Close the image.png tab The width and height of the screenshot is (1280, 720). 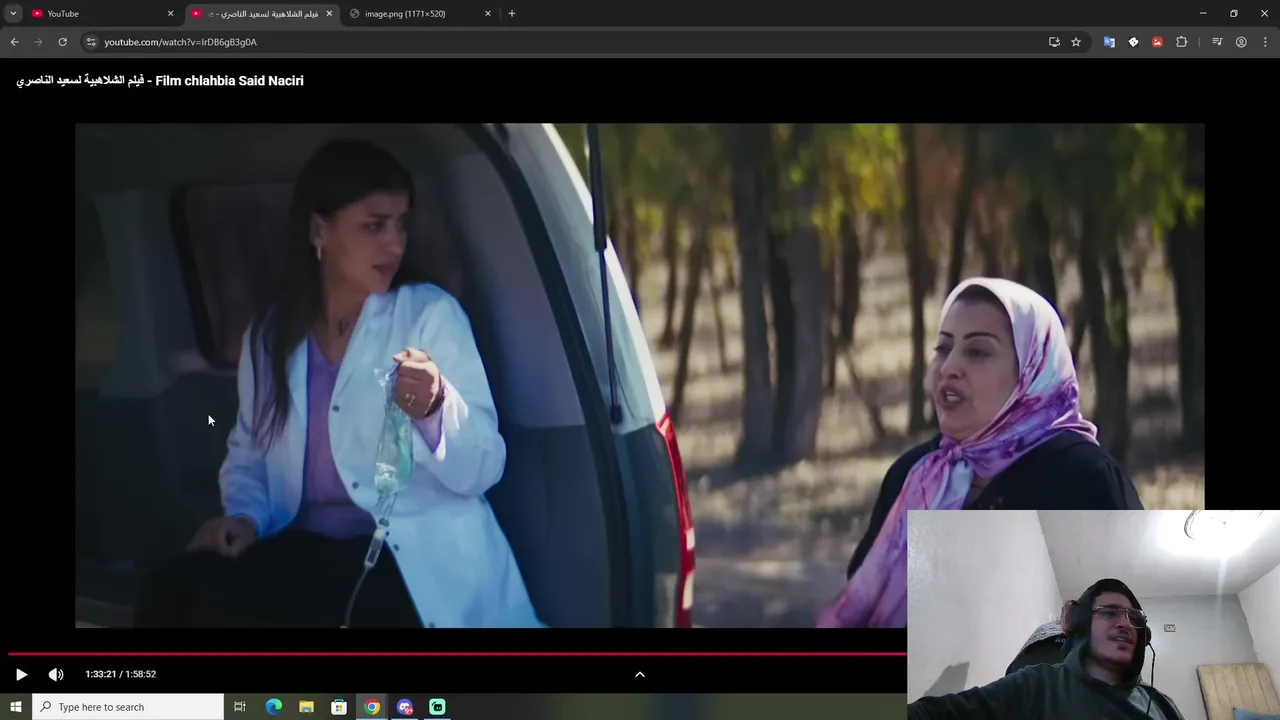(487, 13)
